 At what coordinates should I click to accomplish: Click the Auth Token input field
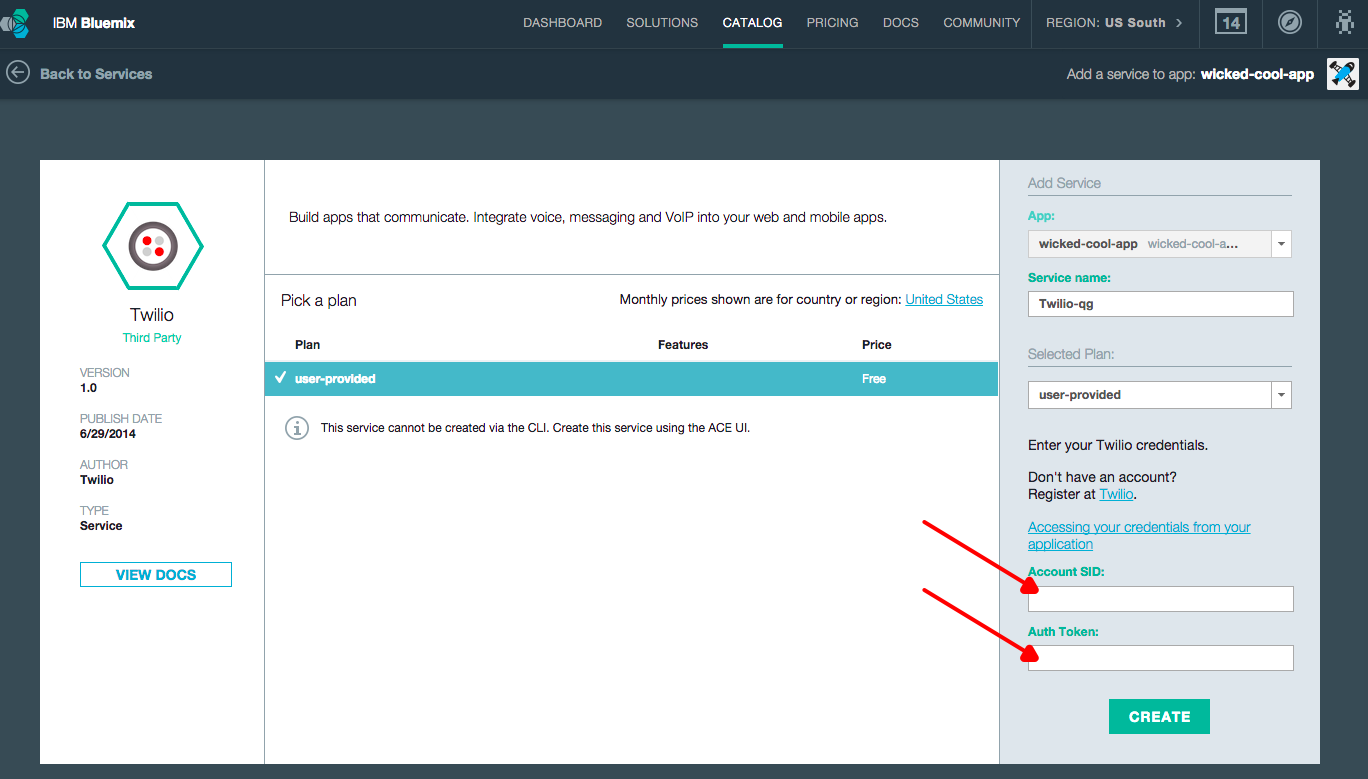click(1161, 658)
